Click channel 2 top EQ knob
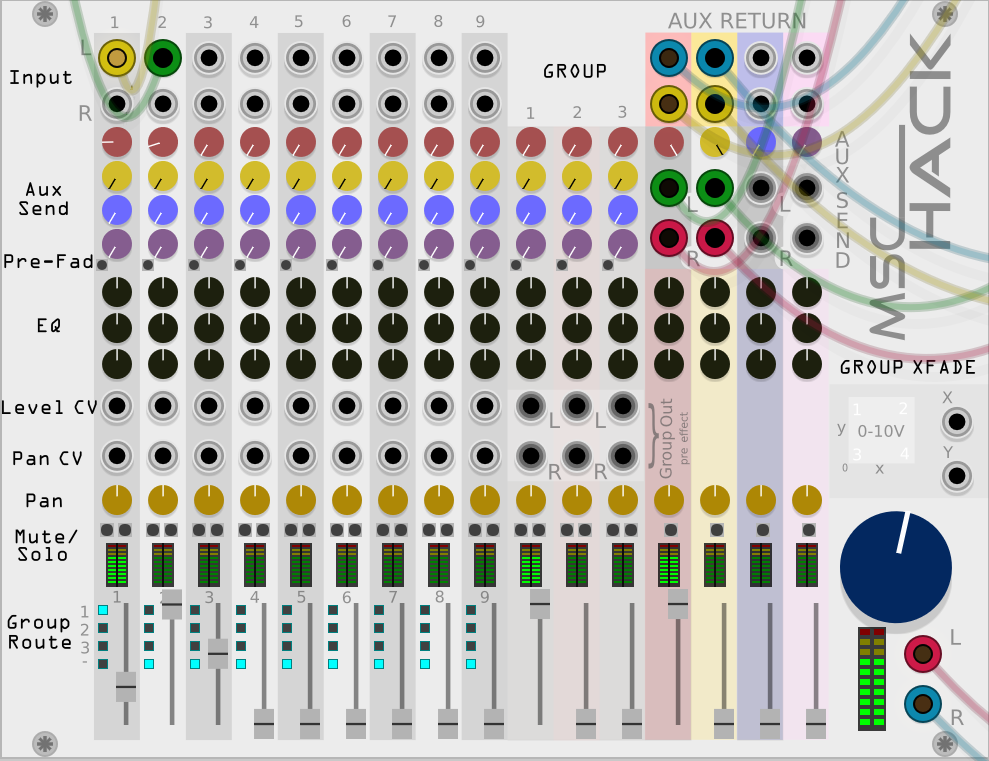989x761 pixels. click(163, 292)
